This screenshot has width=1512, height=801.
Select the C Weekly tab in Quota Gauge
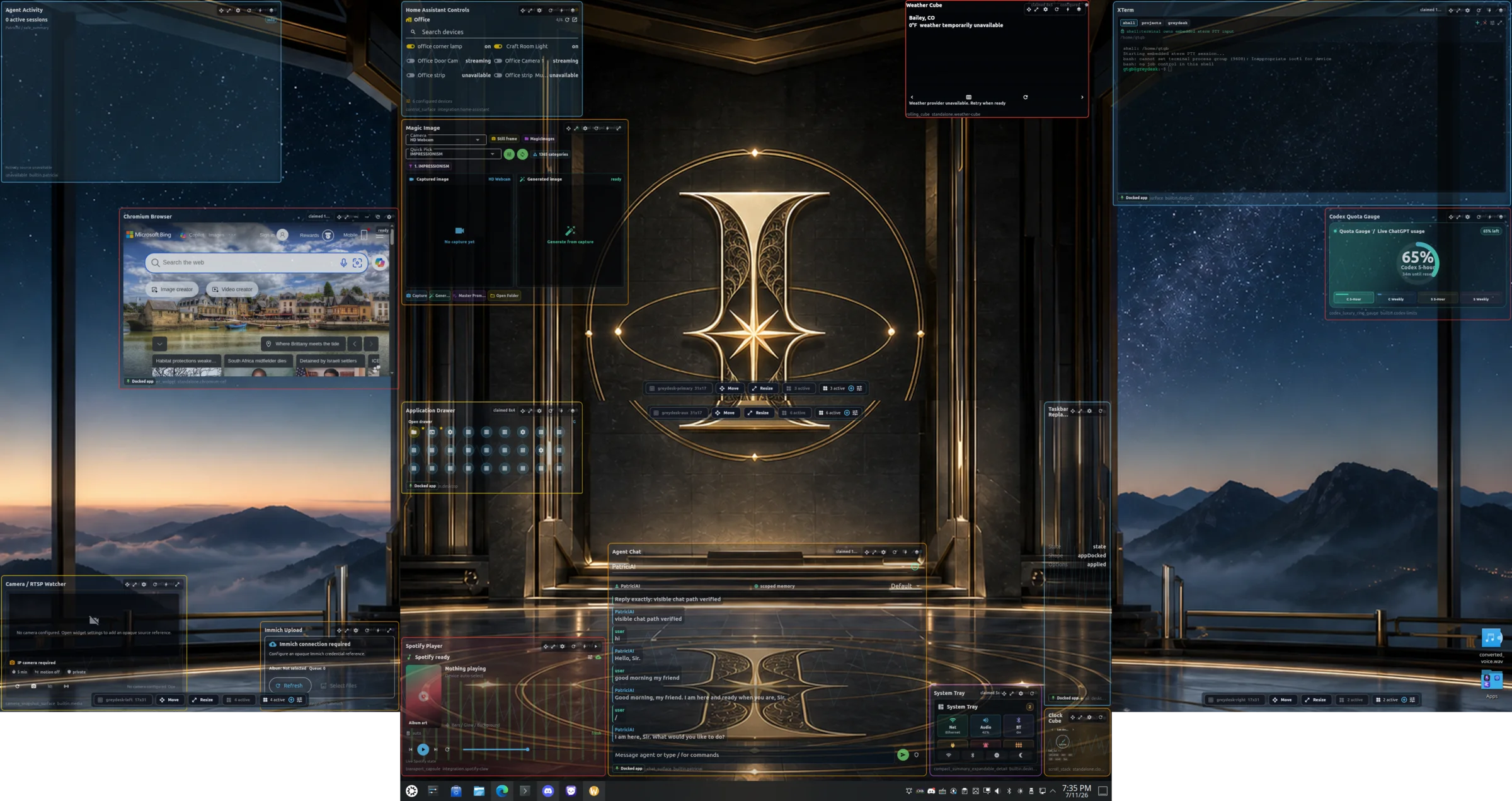tap(1396, 299)
